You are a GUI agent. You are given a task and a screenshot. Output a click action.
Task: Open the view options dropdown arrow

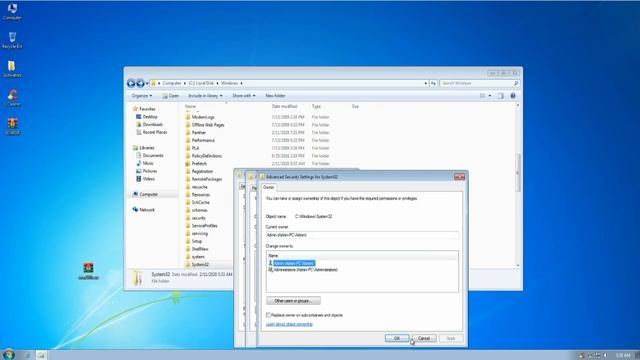(x=490, y=96)
